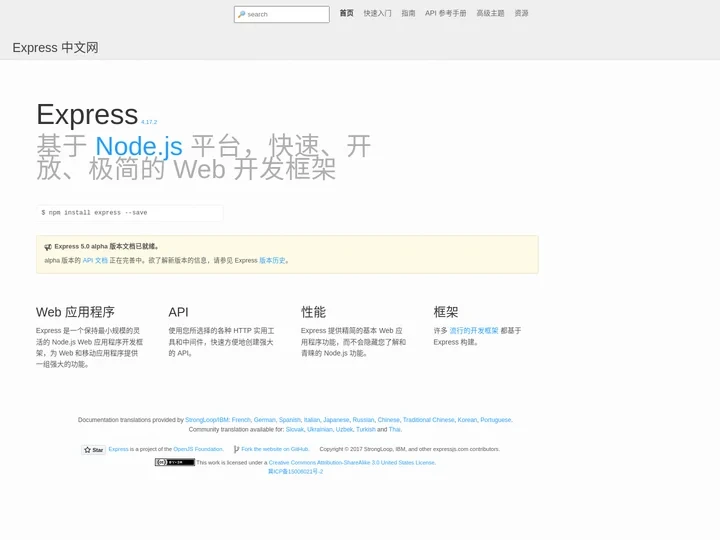The image size is (720, 540).
Task: Switch to Slovak community translation
Action: tap(295, 429)
